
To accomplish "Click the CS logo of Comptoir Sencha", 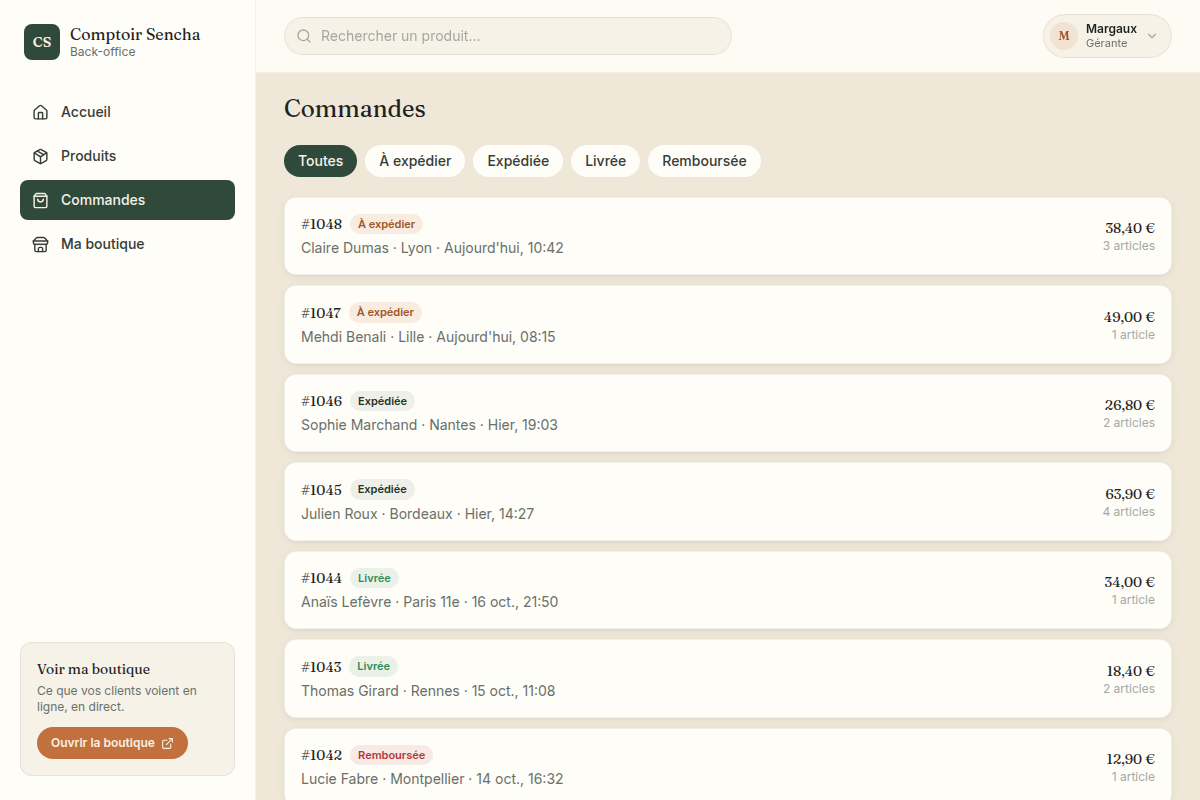I will (42, 42).
